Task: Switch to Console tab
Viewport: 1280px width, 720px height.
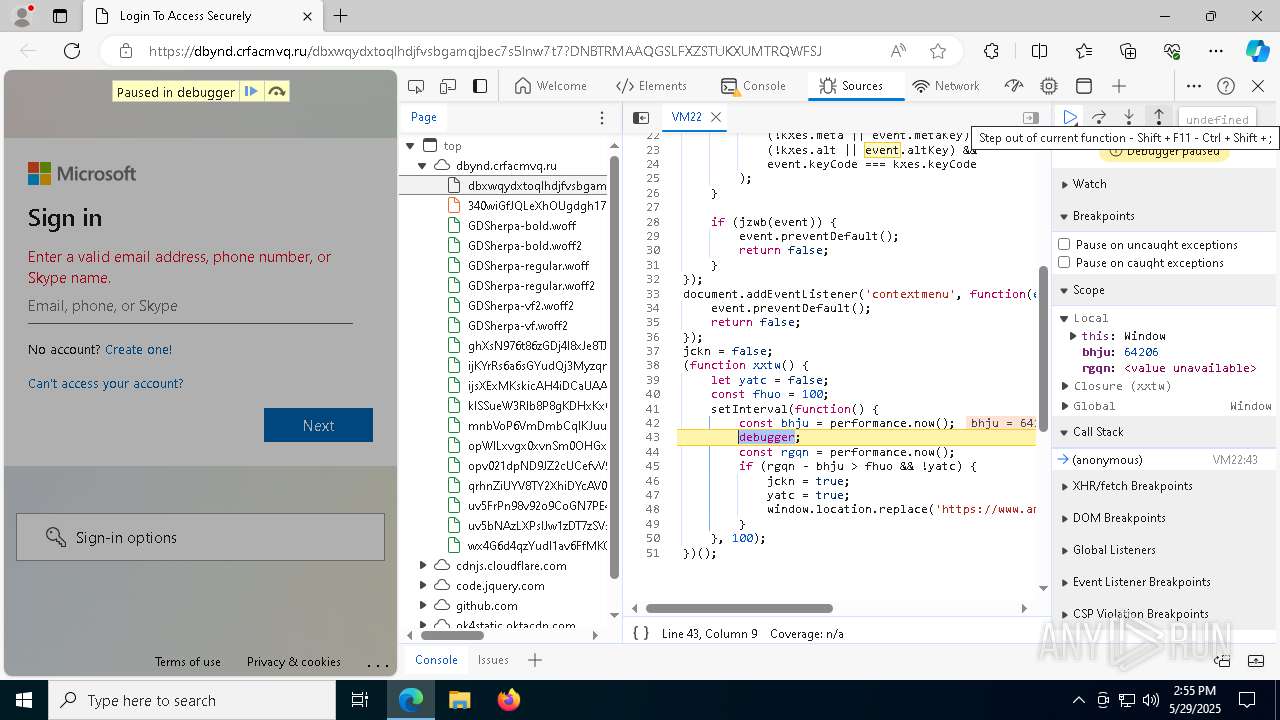Action: pos(754,86)
